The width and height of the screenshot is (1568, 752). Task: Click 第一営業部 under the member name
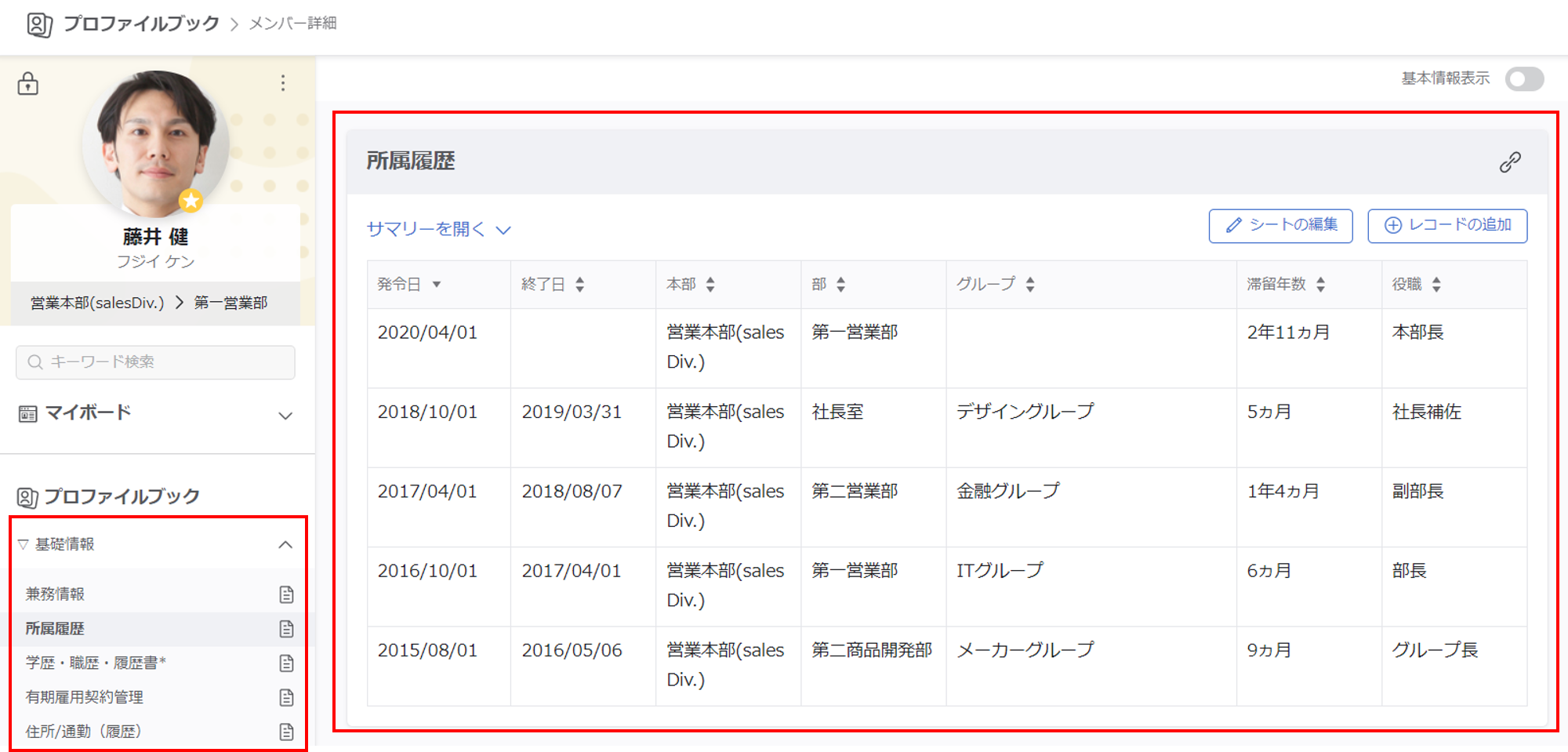coord(231,303)
